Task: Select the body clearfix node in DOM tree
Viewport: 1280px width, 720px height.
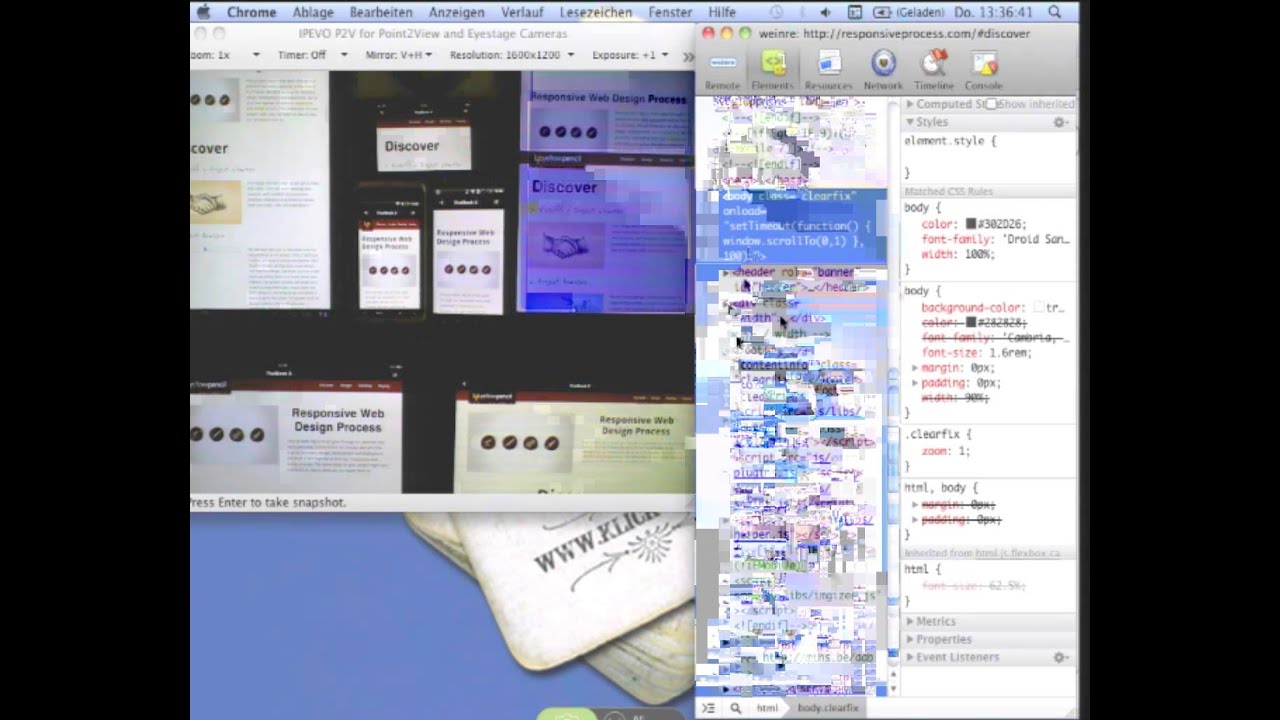Action: pos(790,226)
